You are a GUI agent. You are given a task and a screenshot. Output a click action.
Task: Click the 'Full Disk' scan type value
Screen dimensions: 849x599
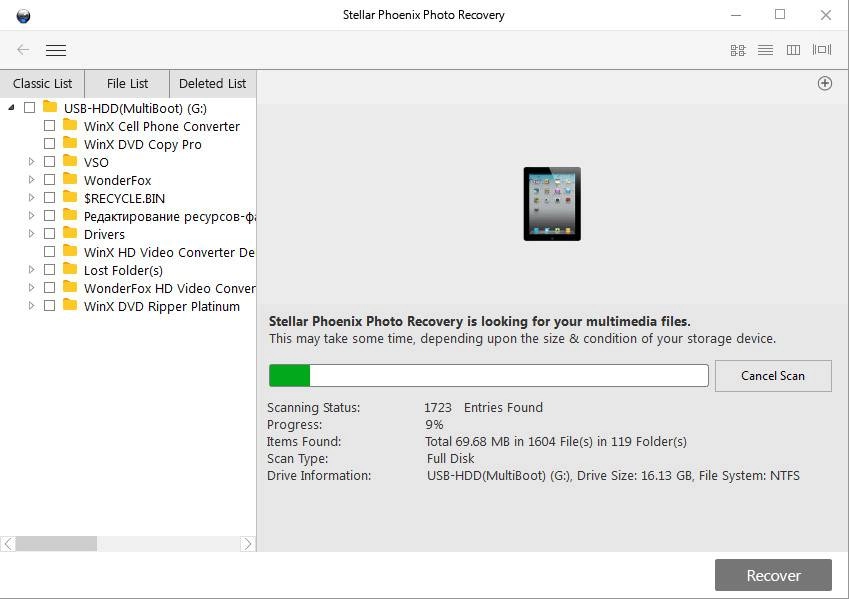pyautogui.click(x=450, y=458)
